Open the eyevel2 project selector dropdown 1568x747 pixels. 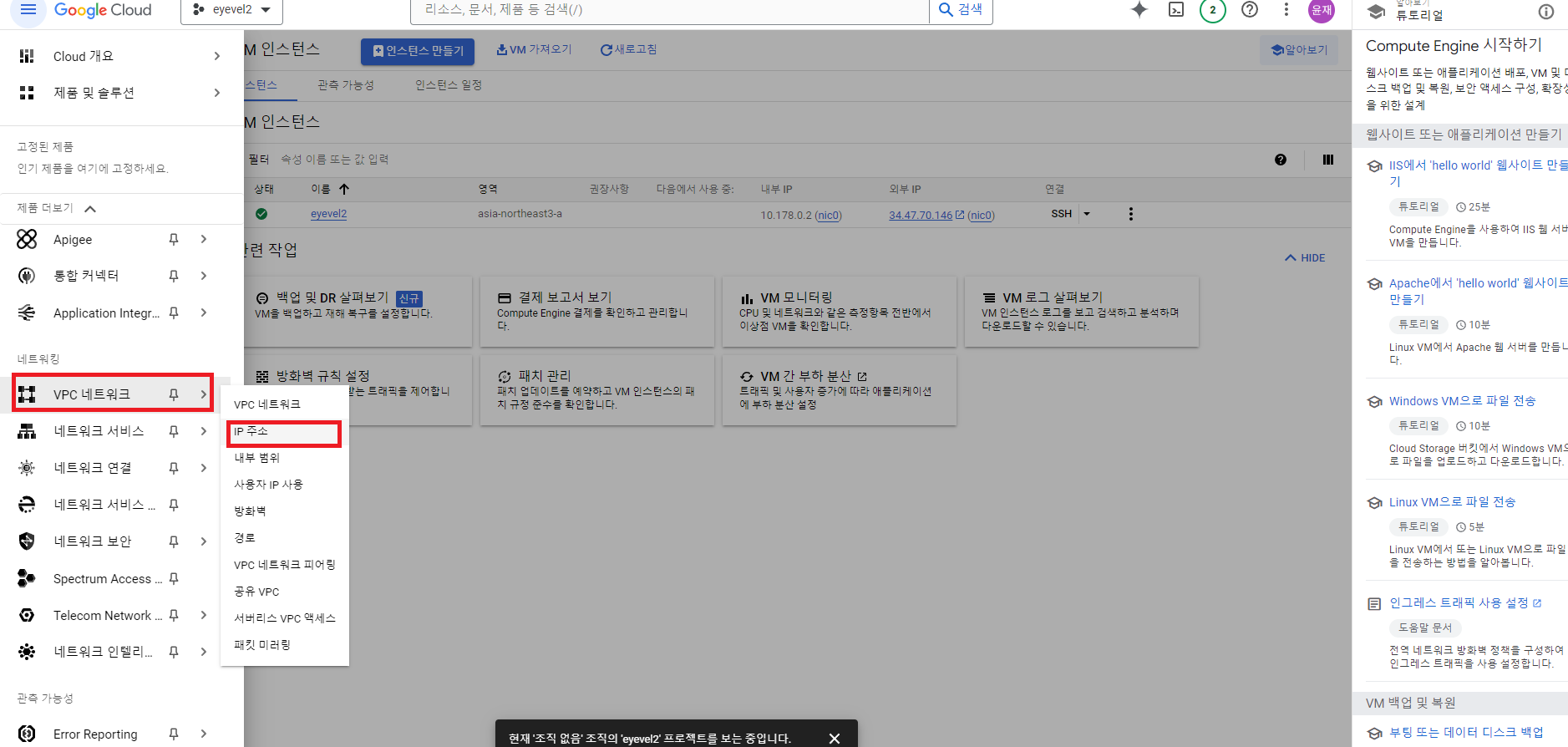231,10
